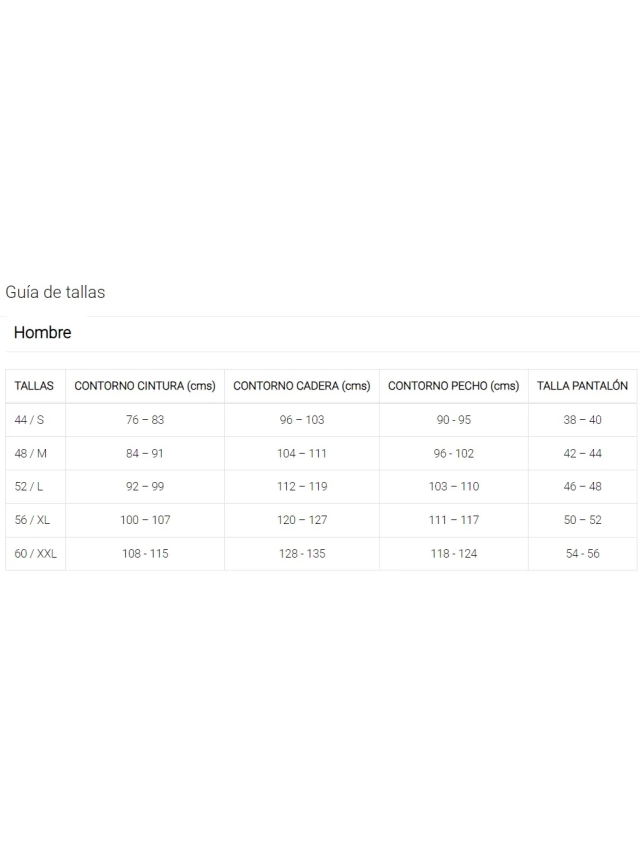Screen dimensions: 640x851
Task: Click the CONTORNO PECHO column header
Action: click(x=454, y=386)
